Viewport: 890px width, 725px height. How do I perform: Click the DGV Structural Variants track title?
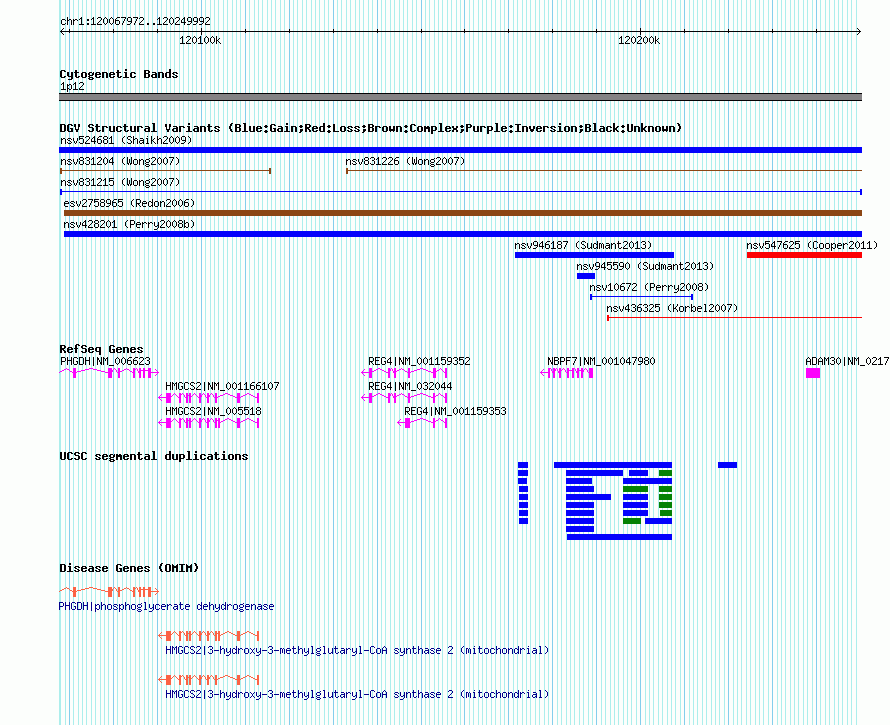tap(371, 128)
